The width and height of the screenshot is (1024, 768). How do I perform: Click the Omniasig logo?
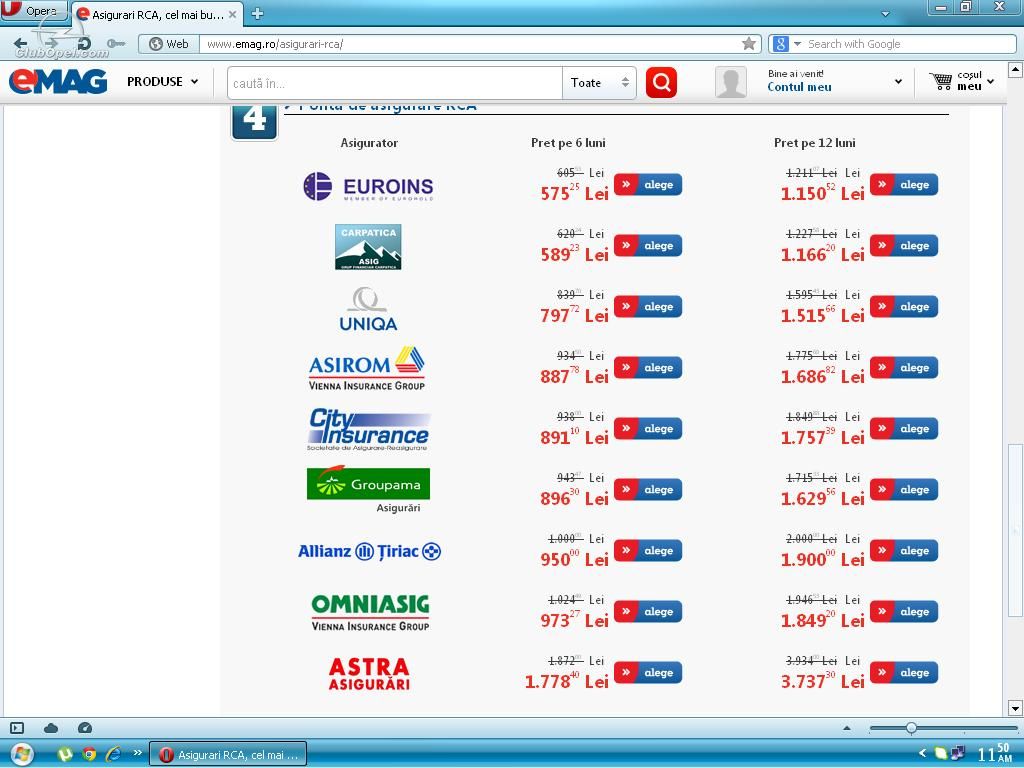coord(370,613)
